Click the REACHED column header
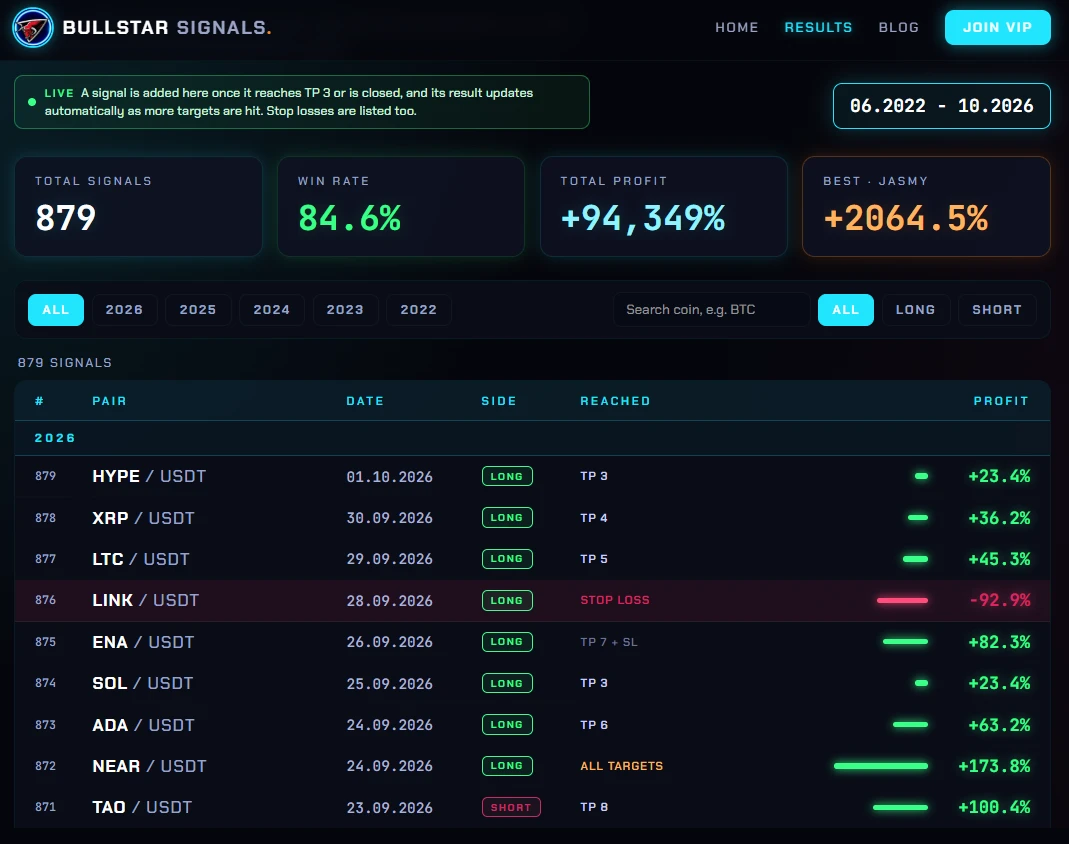Image resolution: width=1069 pixels, height=844 pixels. [615, 401]
